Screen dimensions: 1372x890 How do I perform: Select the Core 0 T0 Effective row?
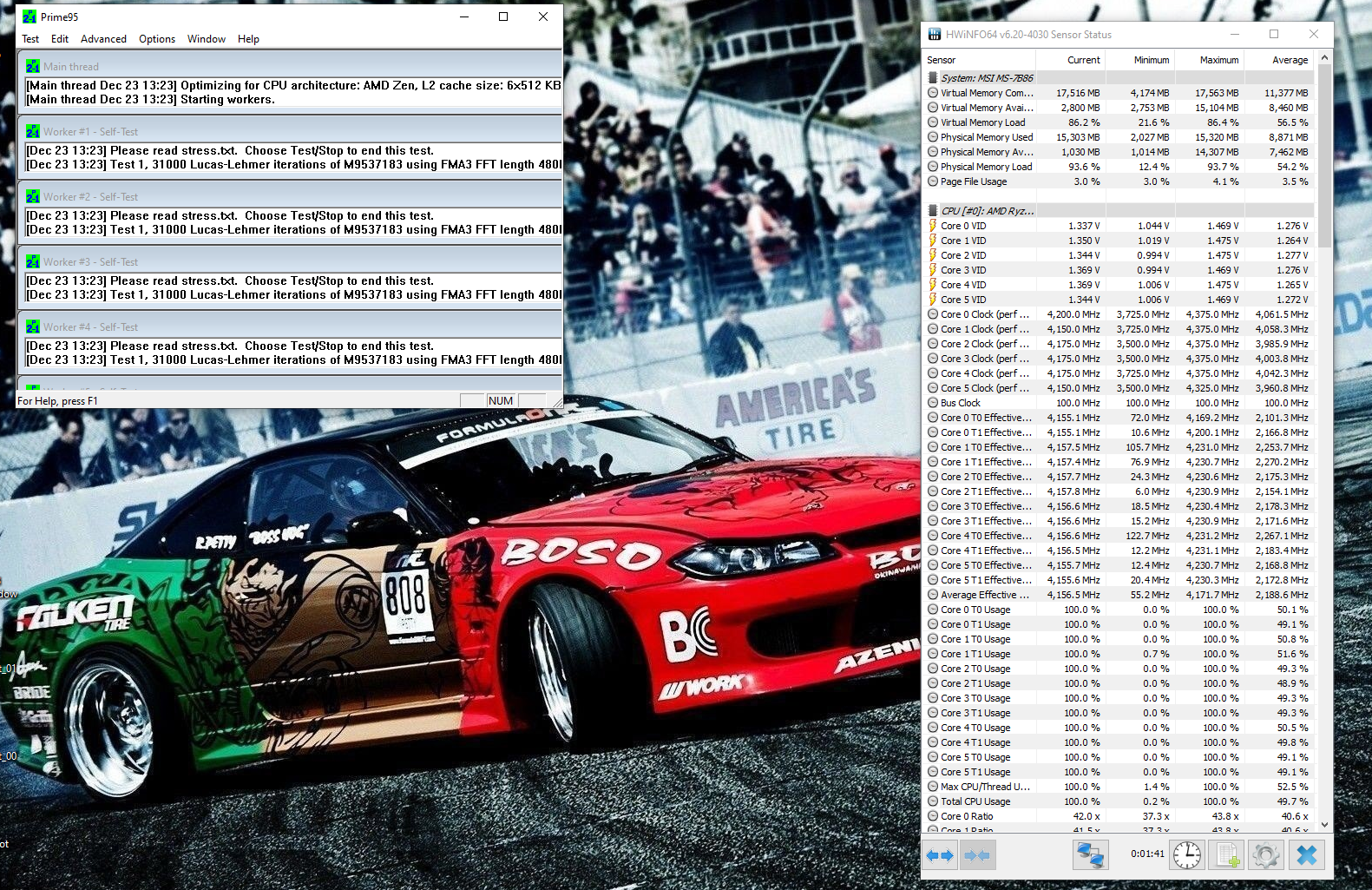click(x=1119, y=418)
